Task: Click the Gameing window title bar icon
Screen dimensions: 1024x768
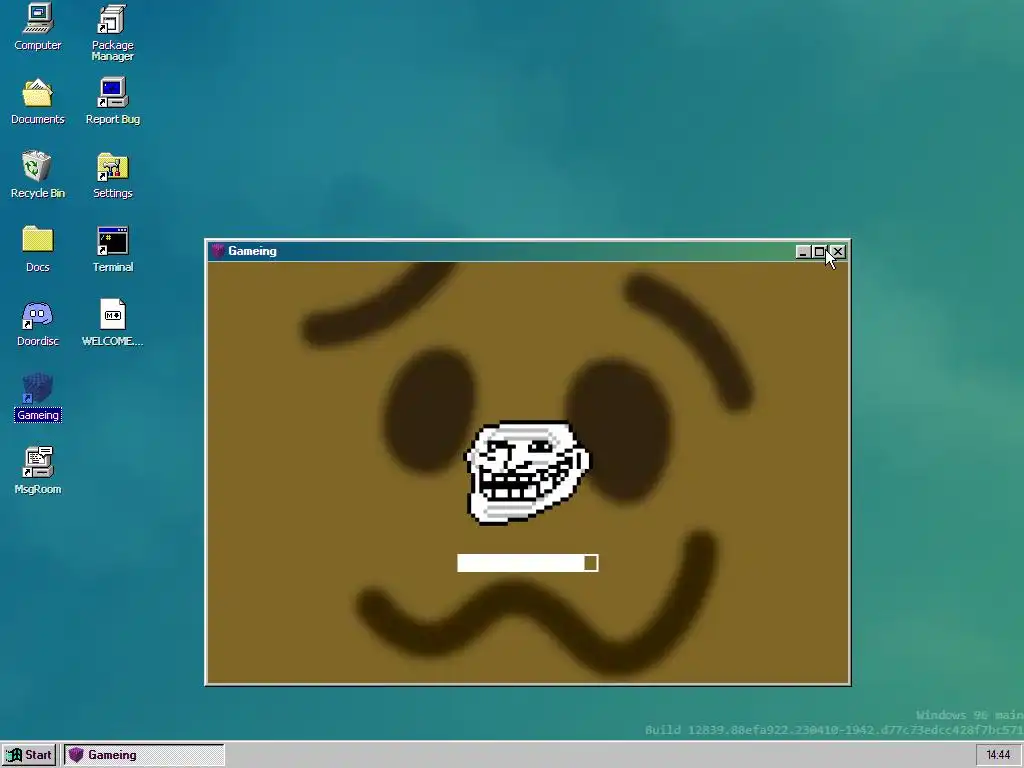Action: pyautogui.click(x=218, y=251)
